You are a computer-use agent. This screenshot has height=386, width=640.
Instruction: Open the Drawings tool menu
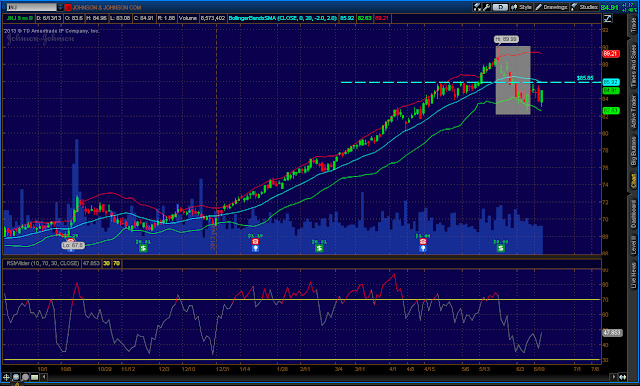click(x=551, y=7)
